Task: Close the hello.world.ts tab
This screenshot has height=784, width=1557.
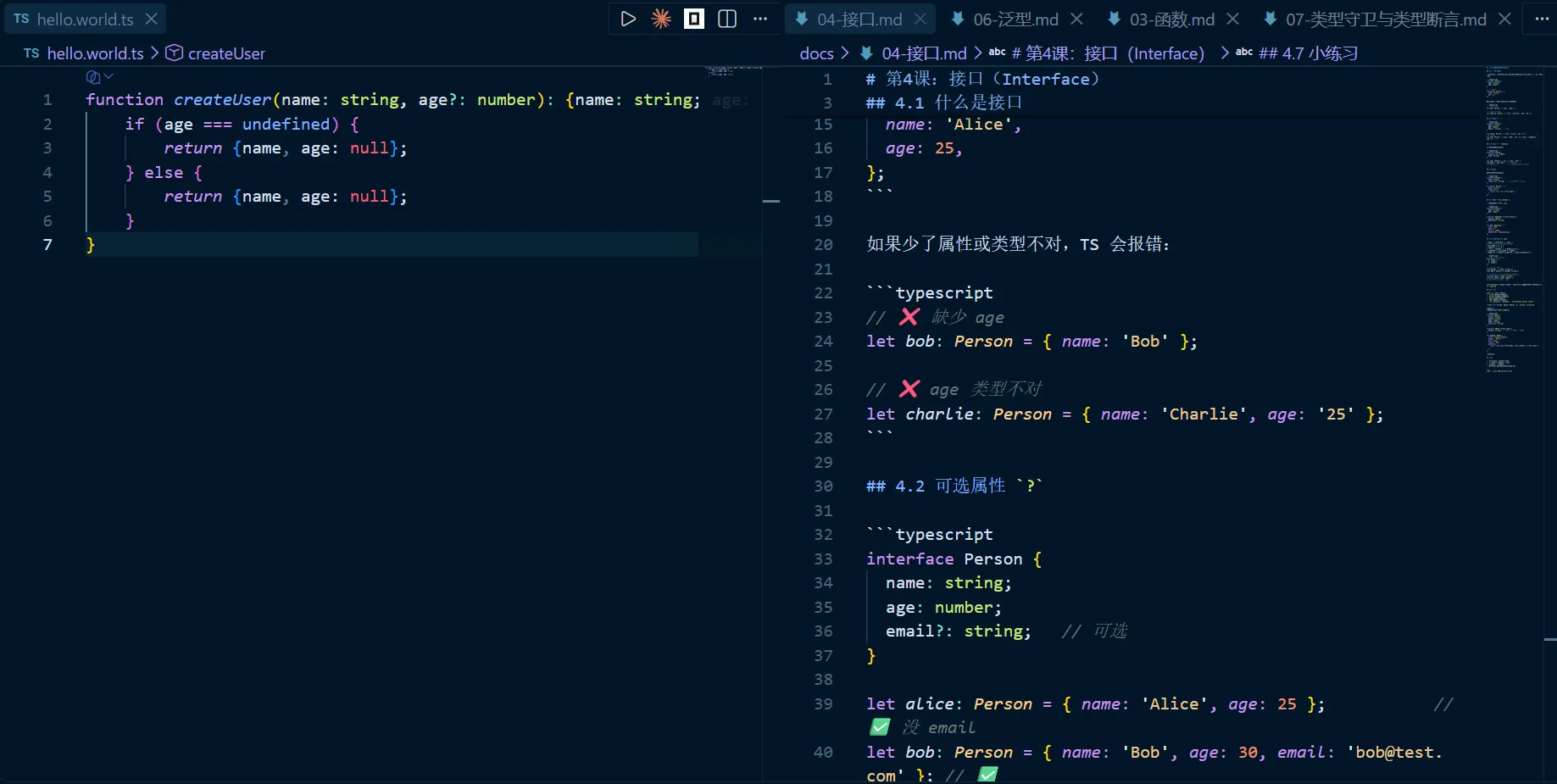Action: coord(152,19)
